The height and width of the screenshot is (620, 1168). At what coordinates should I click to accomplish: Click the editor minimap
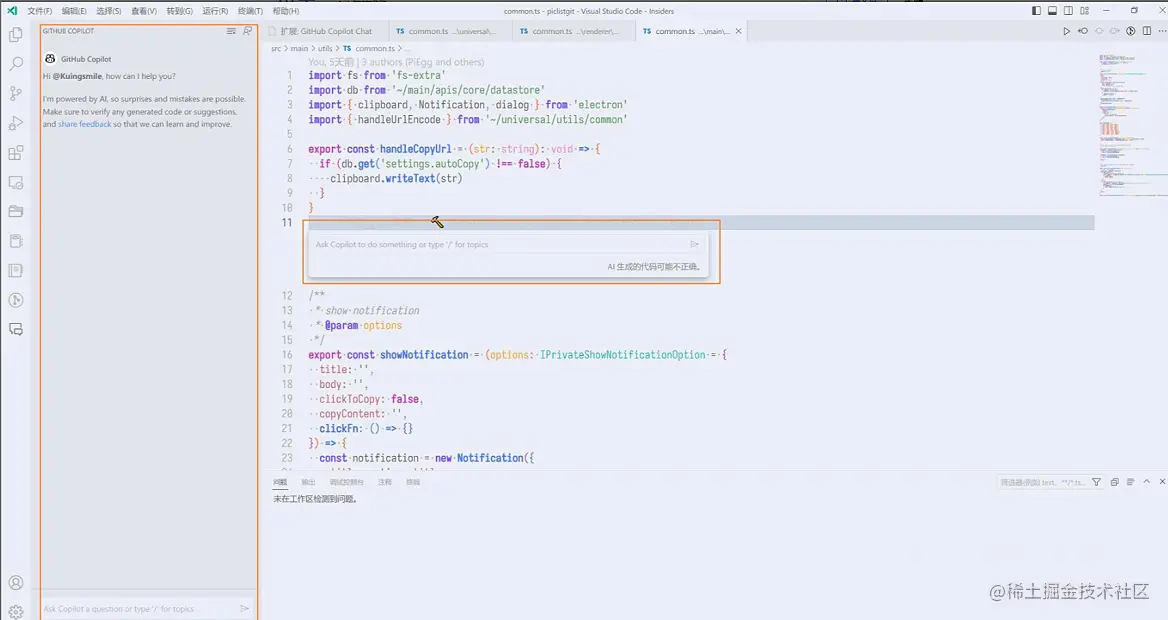(1132, 127)
